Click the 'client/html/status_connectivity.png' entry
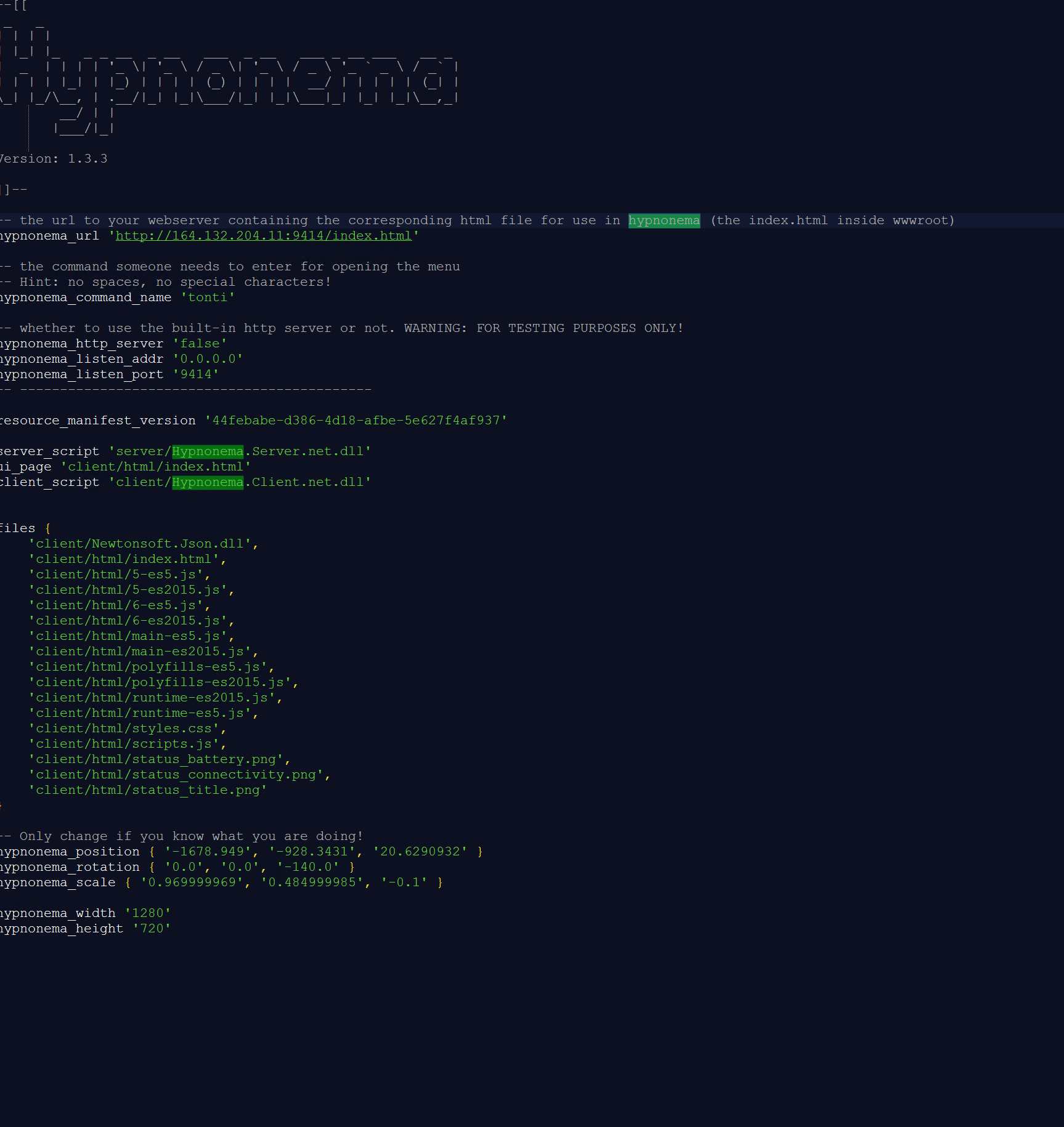 [x=176, y=775]
